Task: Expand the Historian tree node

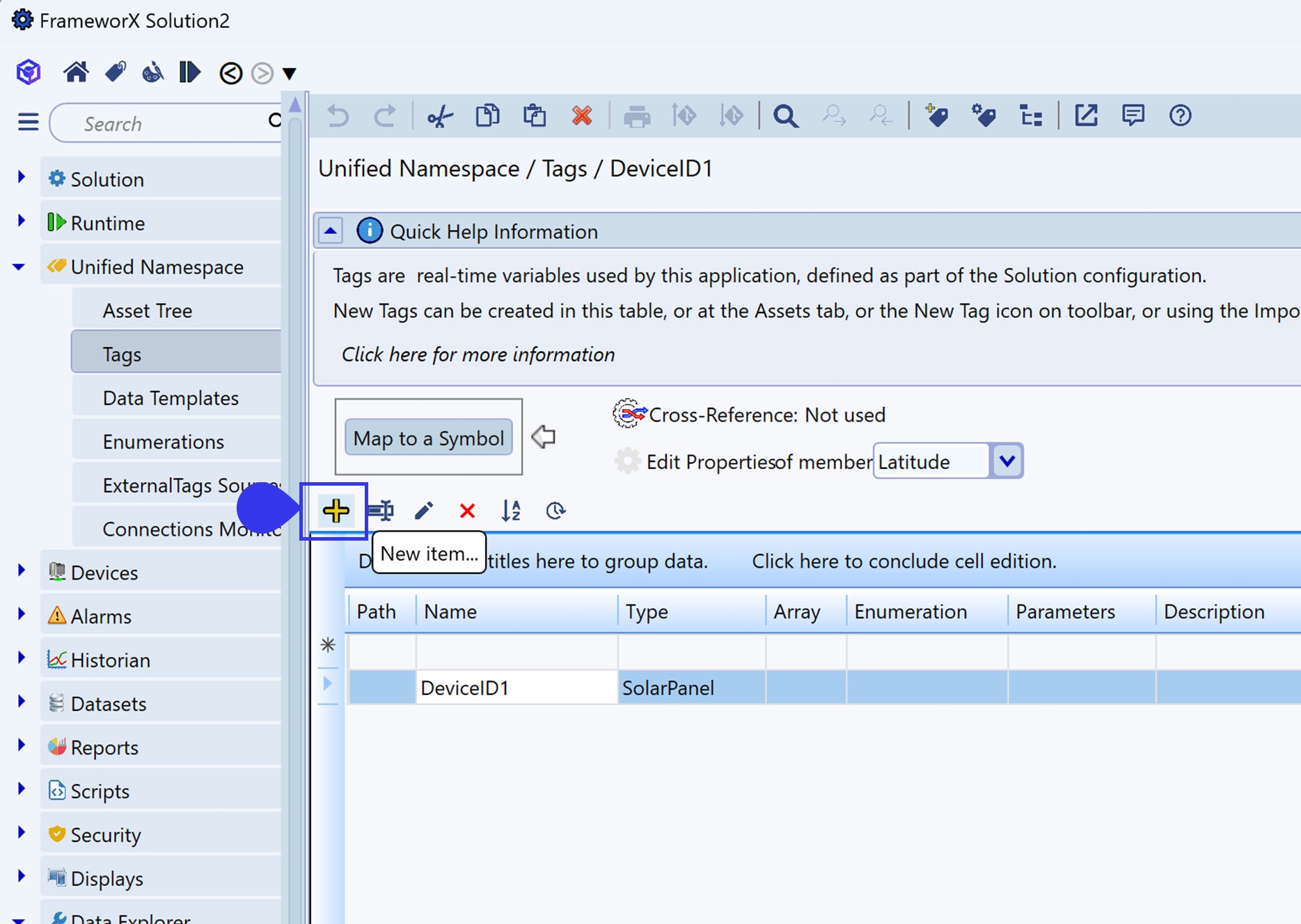Action: pos(22,658)
